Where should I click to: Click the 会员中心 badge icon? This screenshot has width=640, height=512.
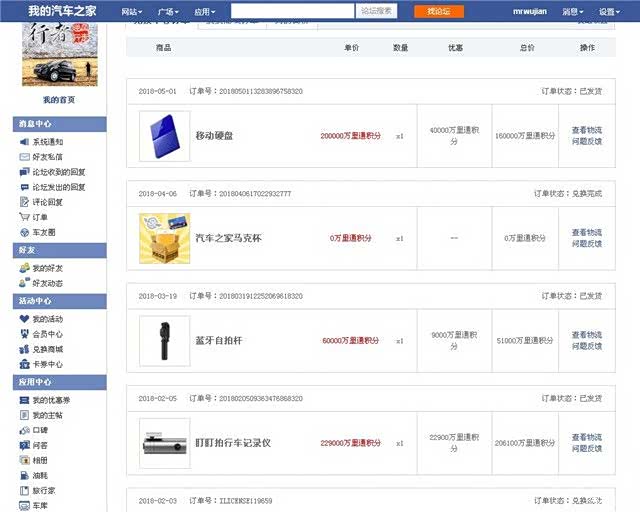click(24, 334)
